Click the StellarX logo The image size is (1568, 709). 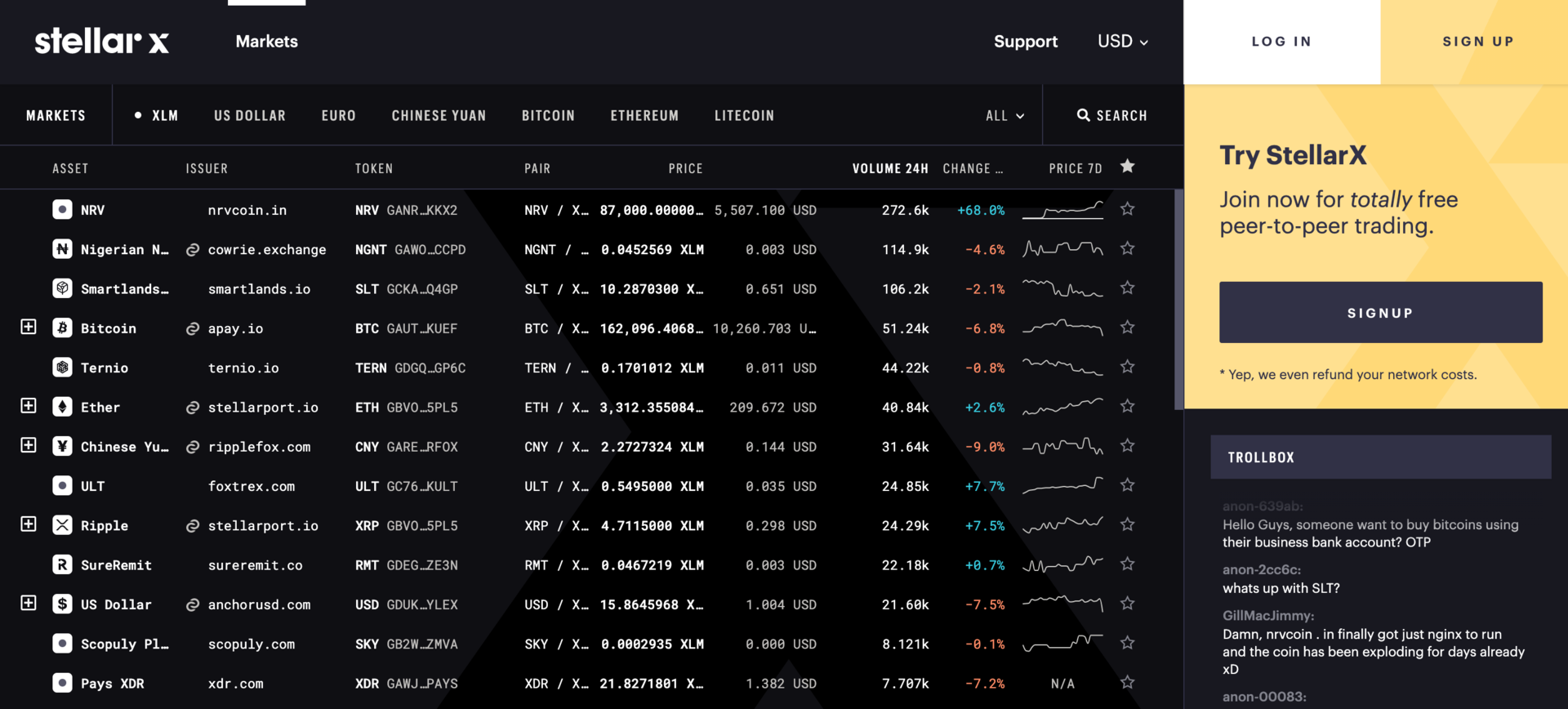click(x=101, y=42)
